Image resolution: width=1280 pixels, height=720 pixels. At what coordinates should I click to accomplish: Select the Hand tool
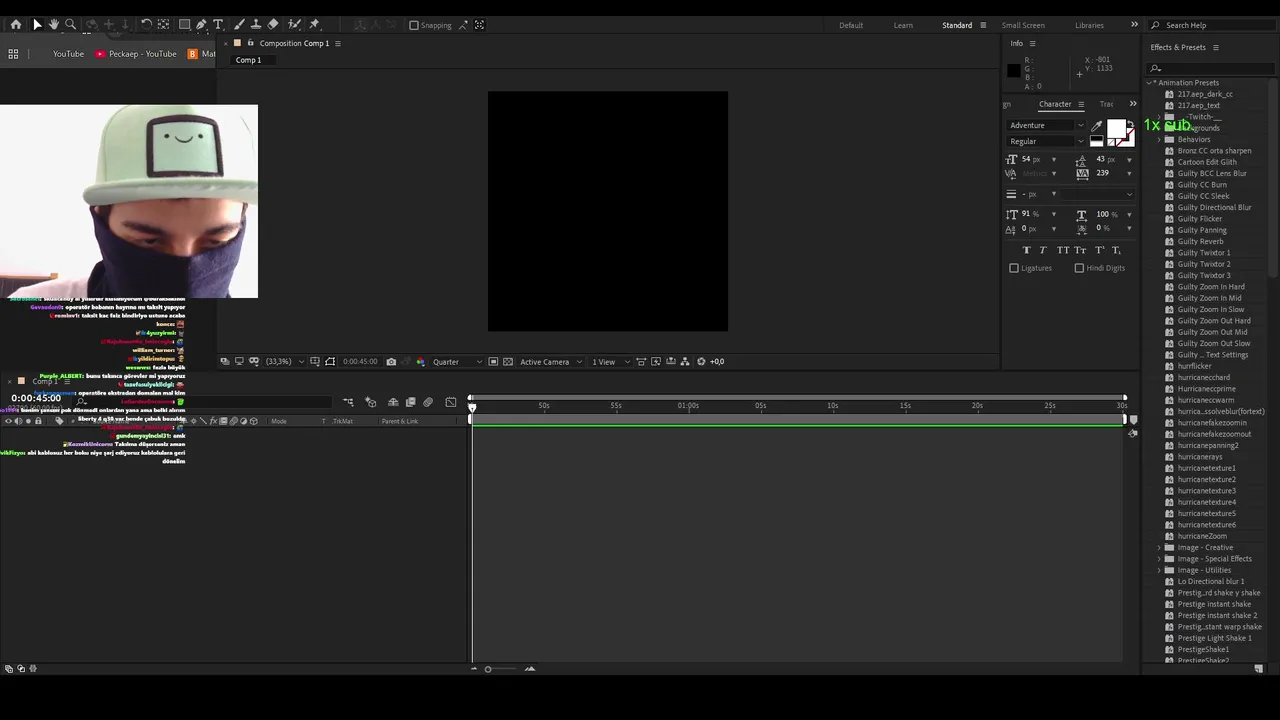click(53, 24)
